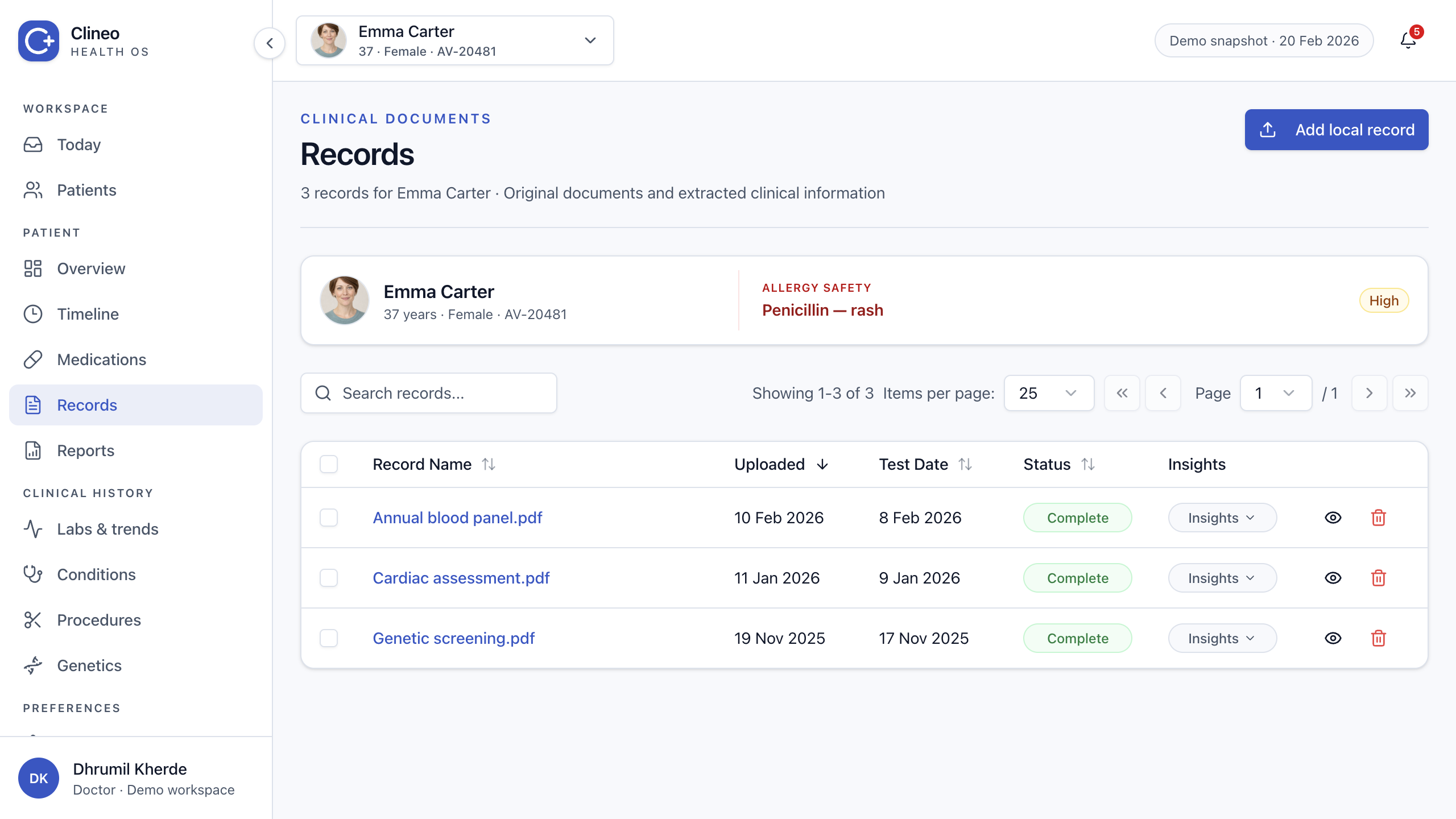Open the page number dropdown

(x=1276, y=393)
